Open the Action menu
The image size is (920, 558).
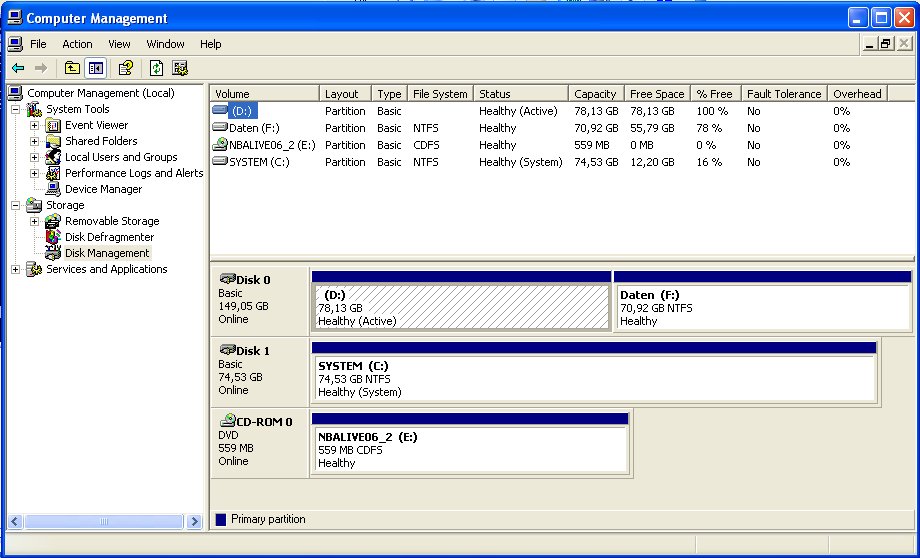77,44
